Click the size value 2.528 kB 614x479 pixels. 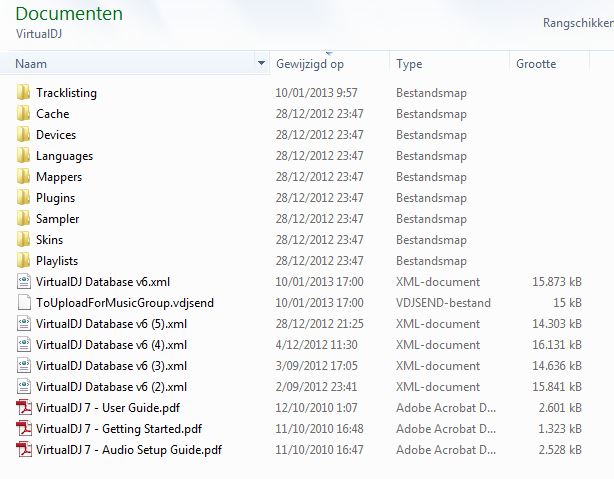560,450
